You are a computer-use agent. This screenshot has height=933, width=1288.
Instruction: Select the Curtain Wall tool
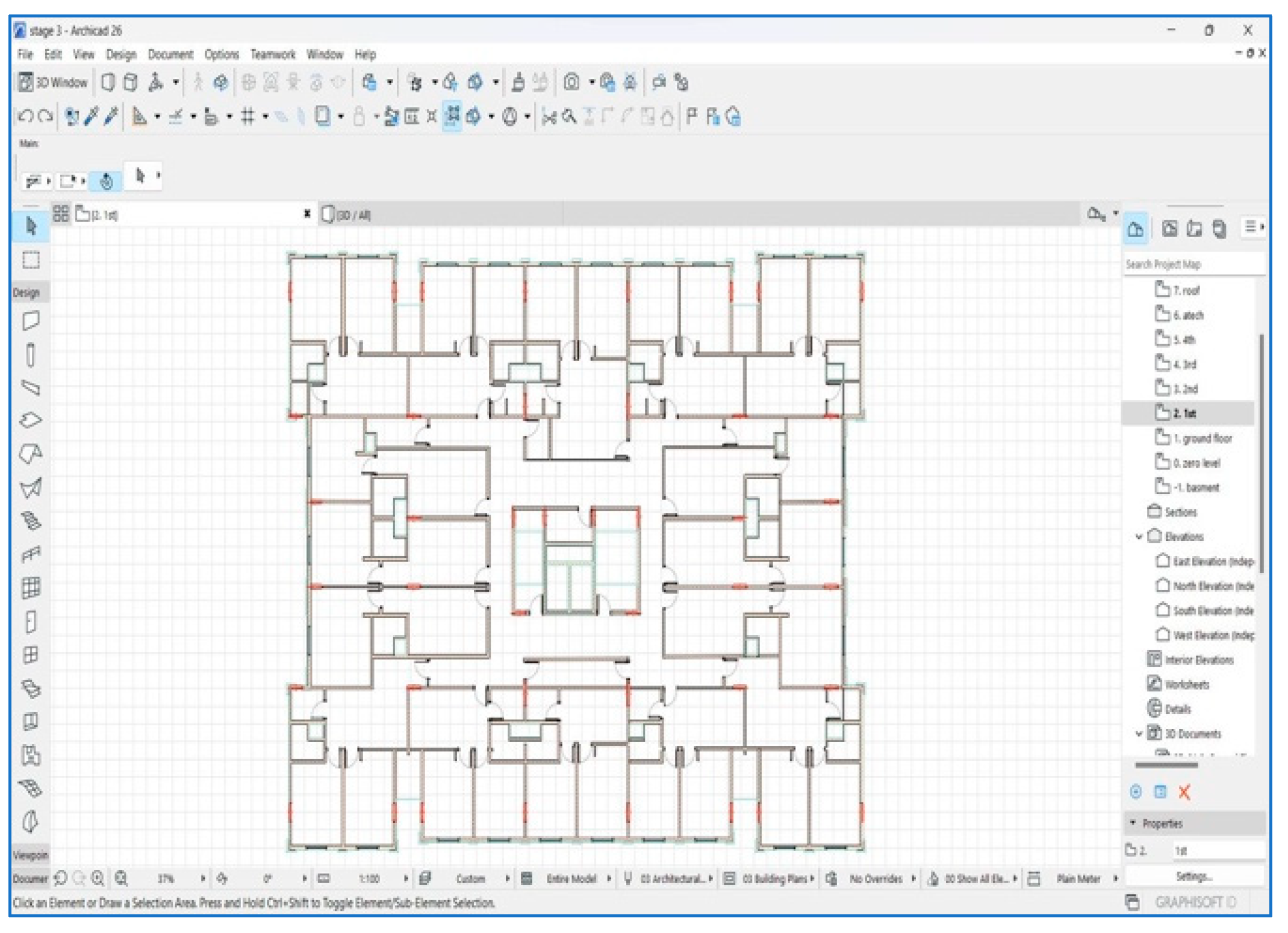pos(31,587)
